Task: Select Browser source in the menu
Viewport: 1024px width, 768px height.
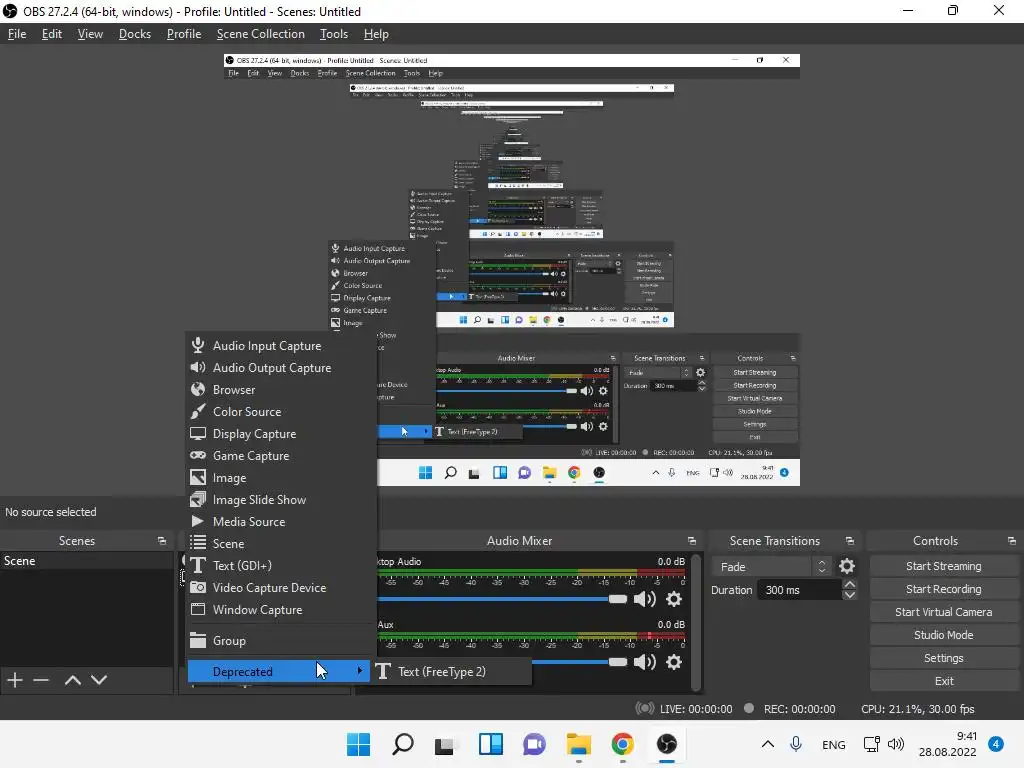Action: point(281,390)
